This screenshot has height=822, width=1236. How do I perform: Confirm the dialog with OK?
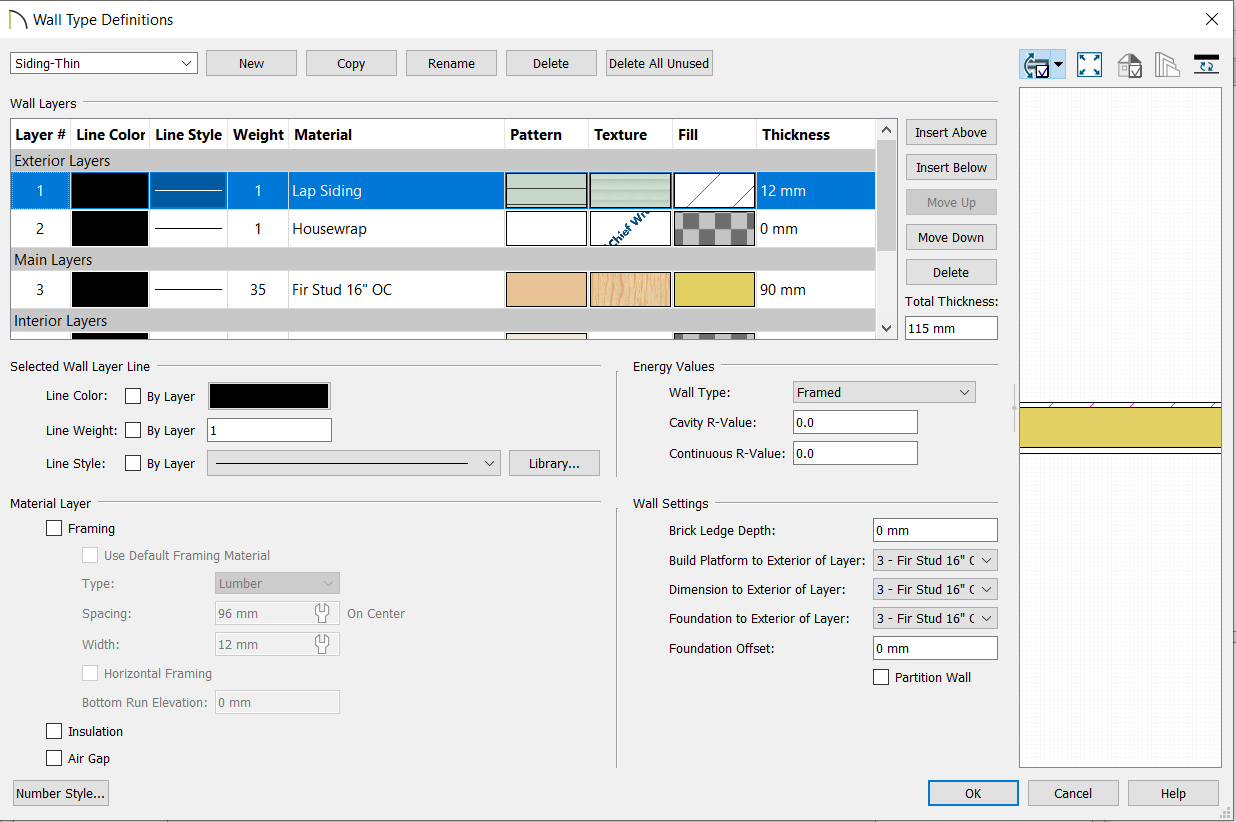pos(973,793)
